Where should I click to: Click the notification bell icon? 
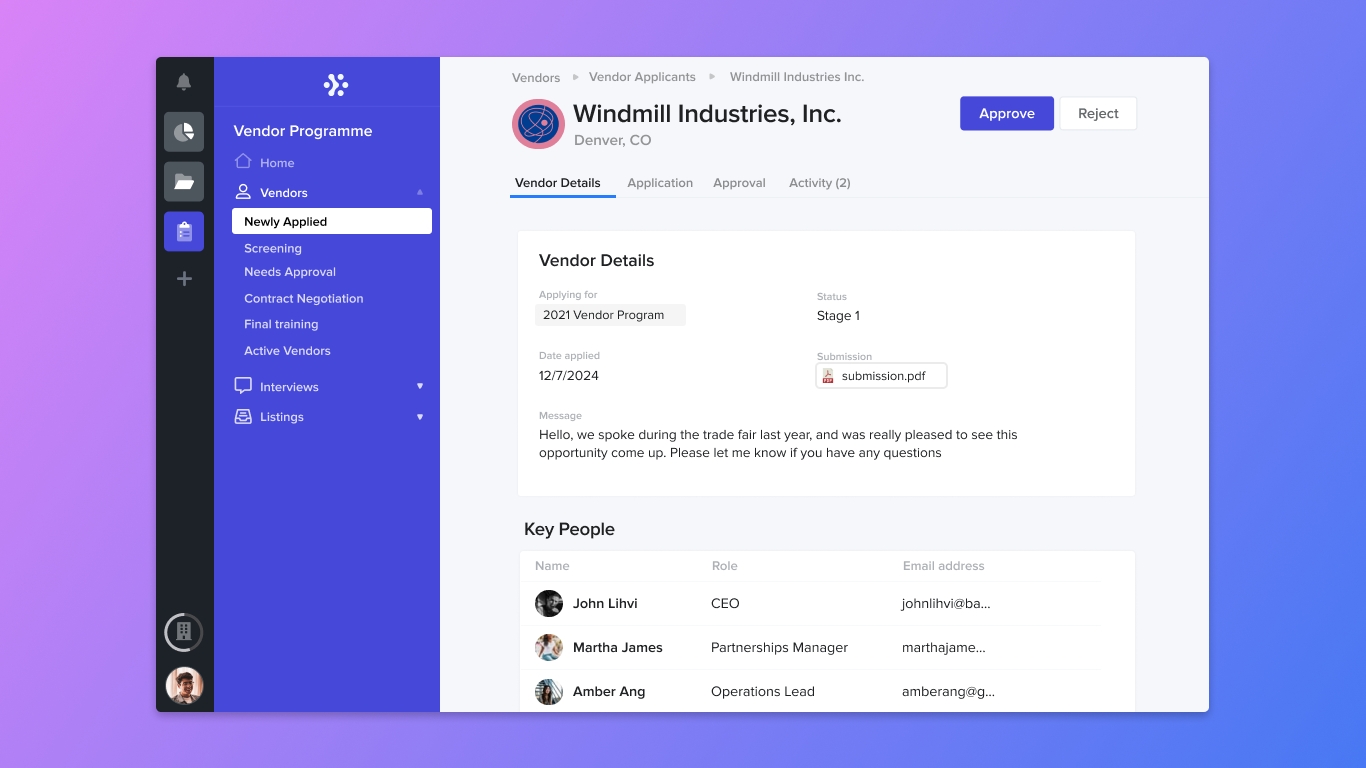184,82
